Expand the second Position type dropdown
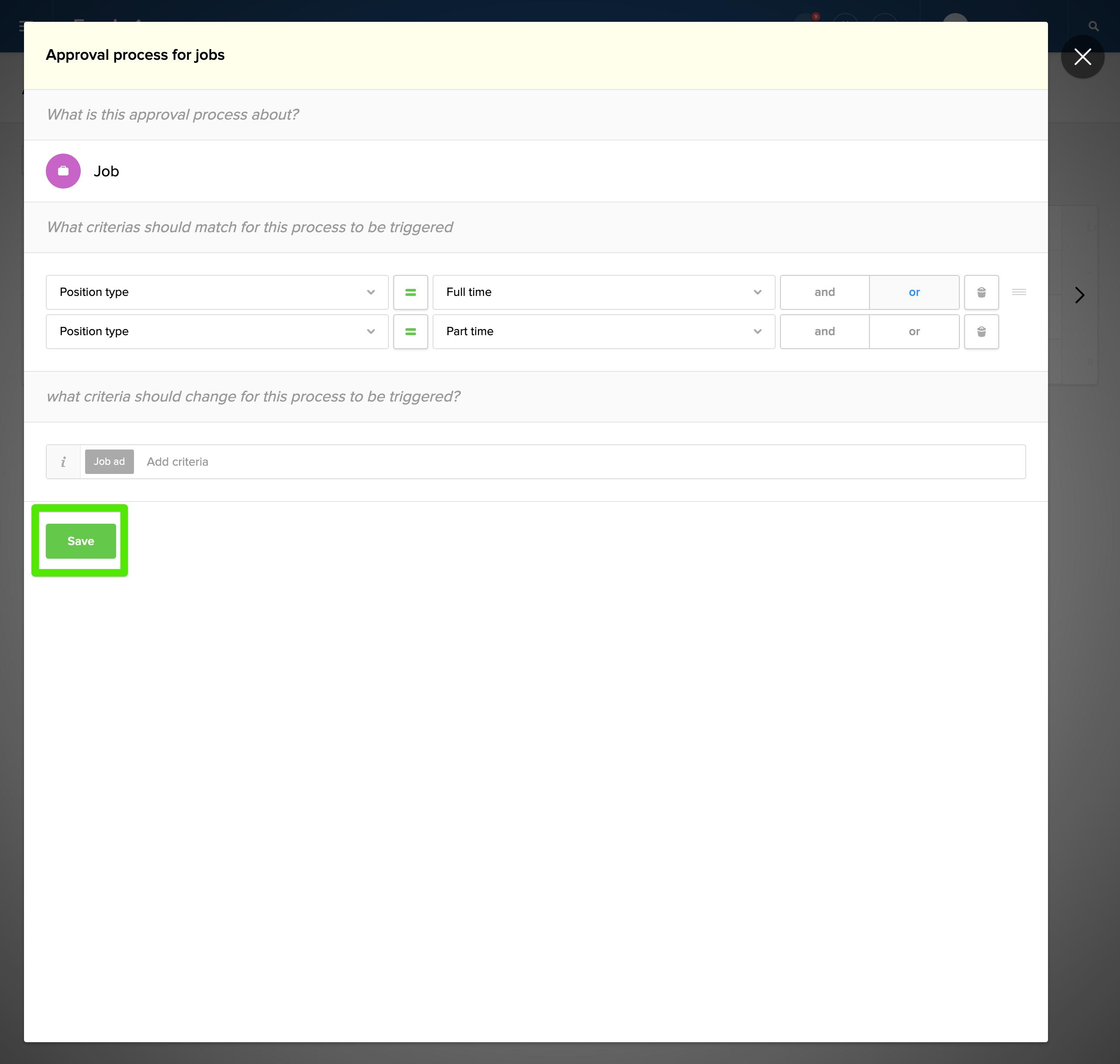Viewport: 1120px width, 1064px height. coord(216,331)
